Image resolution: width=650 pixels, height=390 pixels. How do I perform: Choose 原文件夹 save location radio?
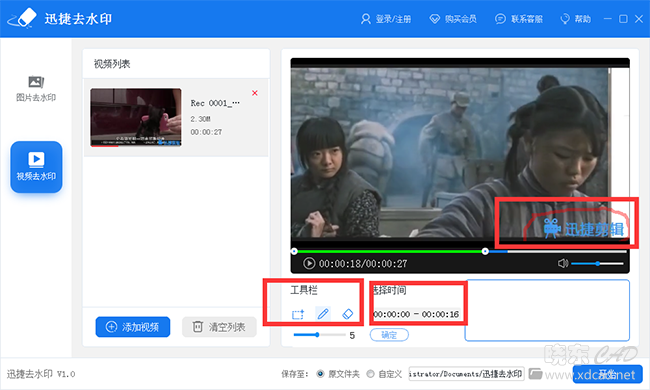coord(320,374)
